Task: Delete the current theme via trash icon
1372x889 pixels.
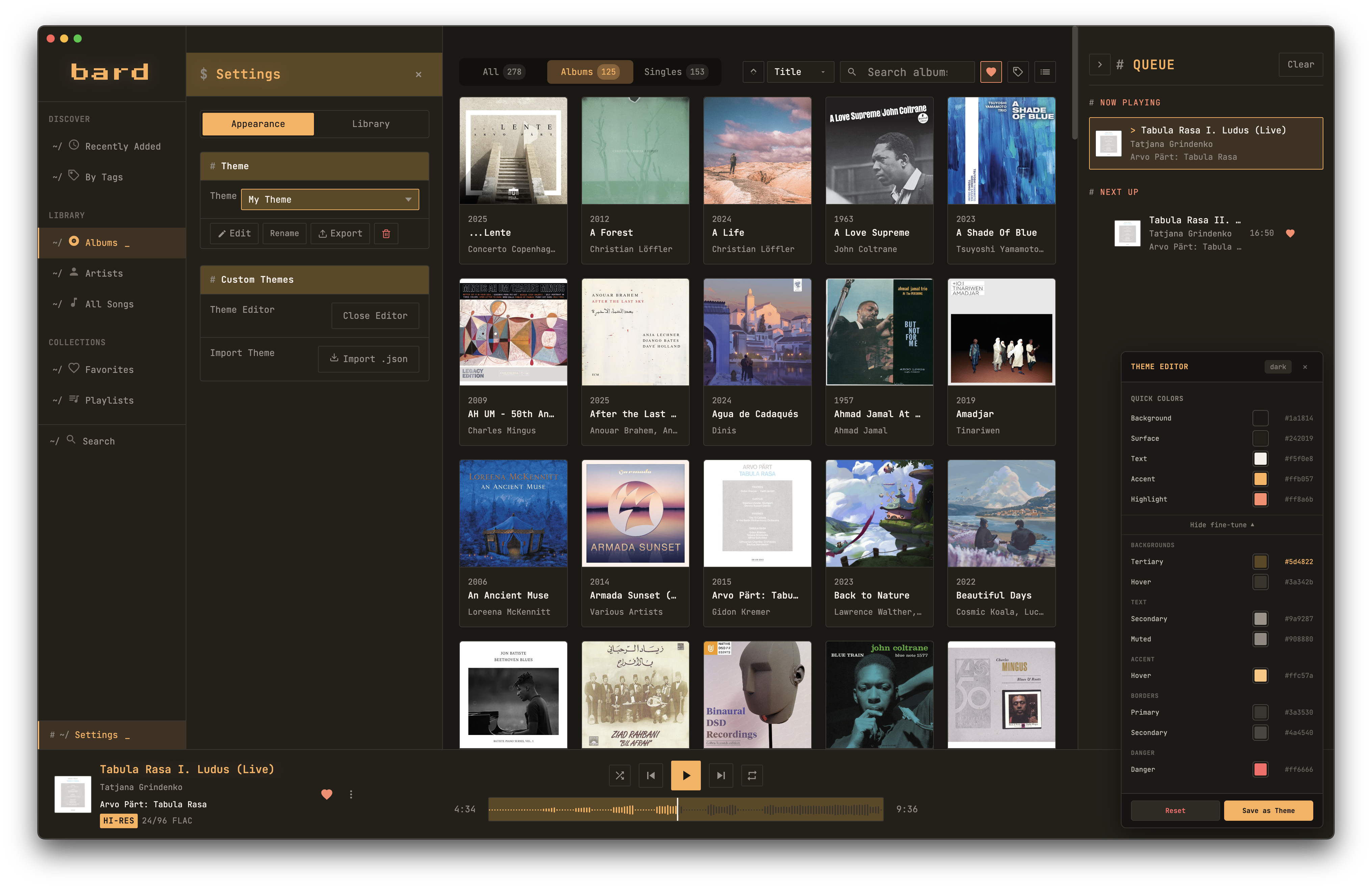Action: pyautogui.click(x=386, y=233)
